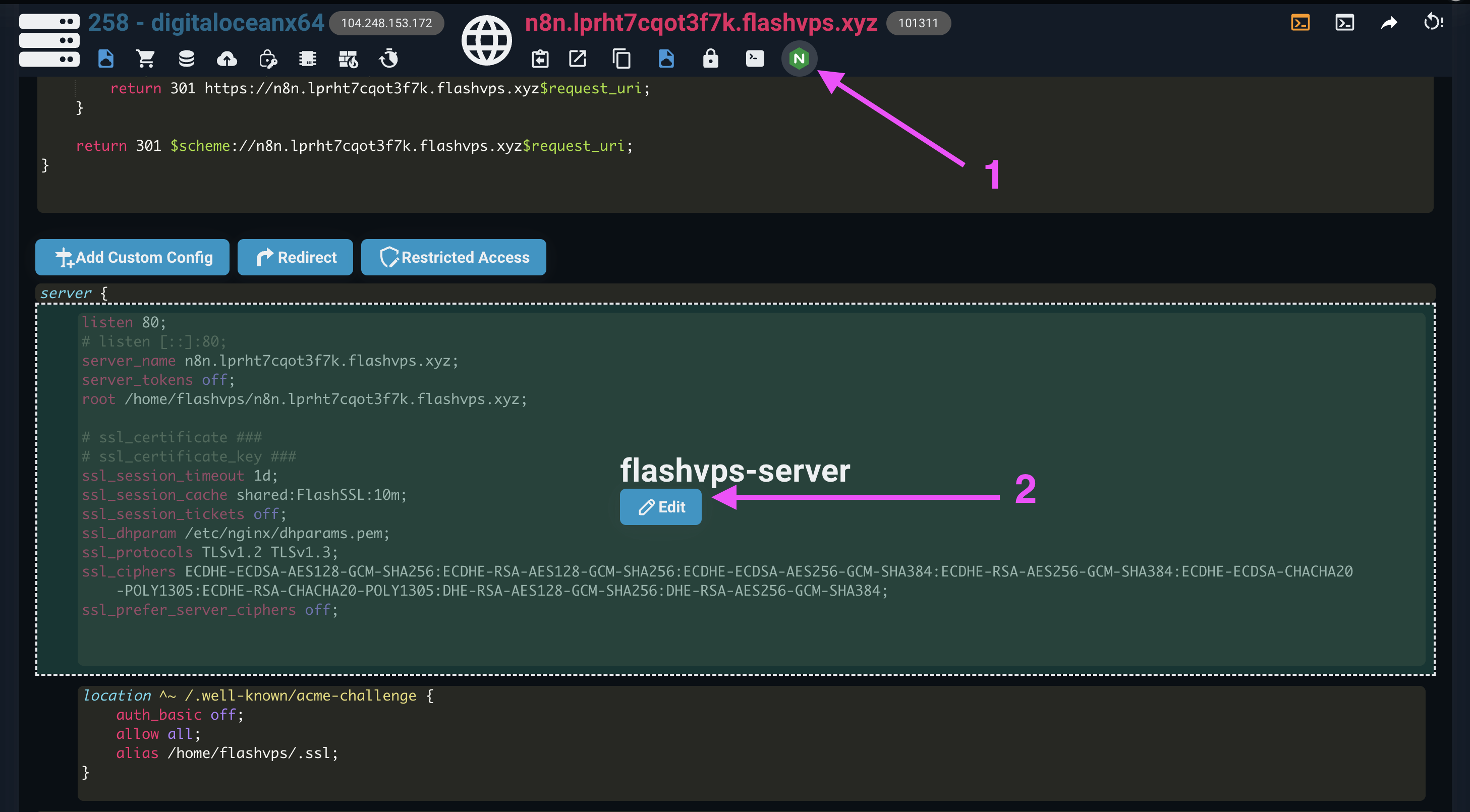Open the orange terminal console icon

click(x=1300, y=23)
